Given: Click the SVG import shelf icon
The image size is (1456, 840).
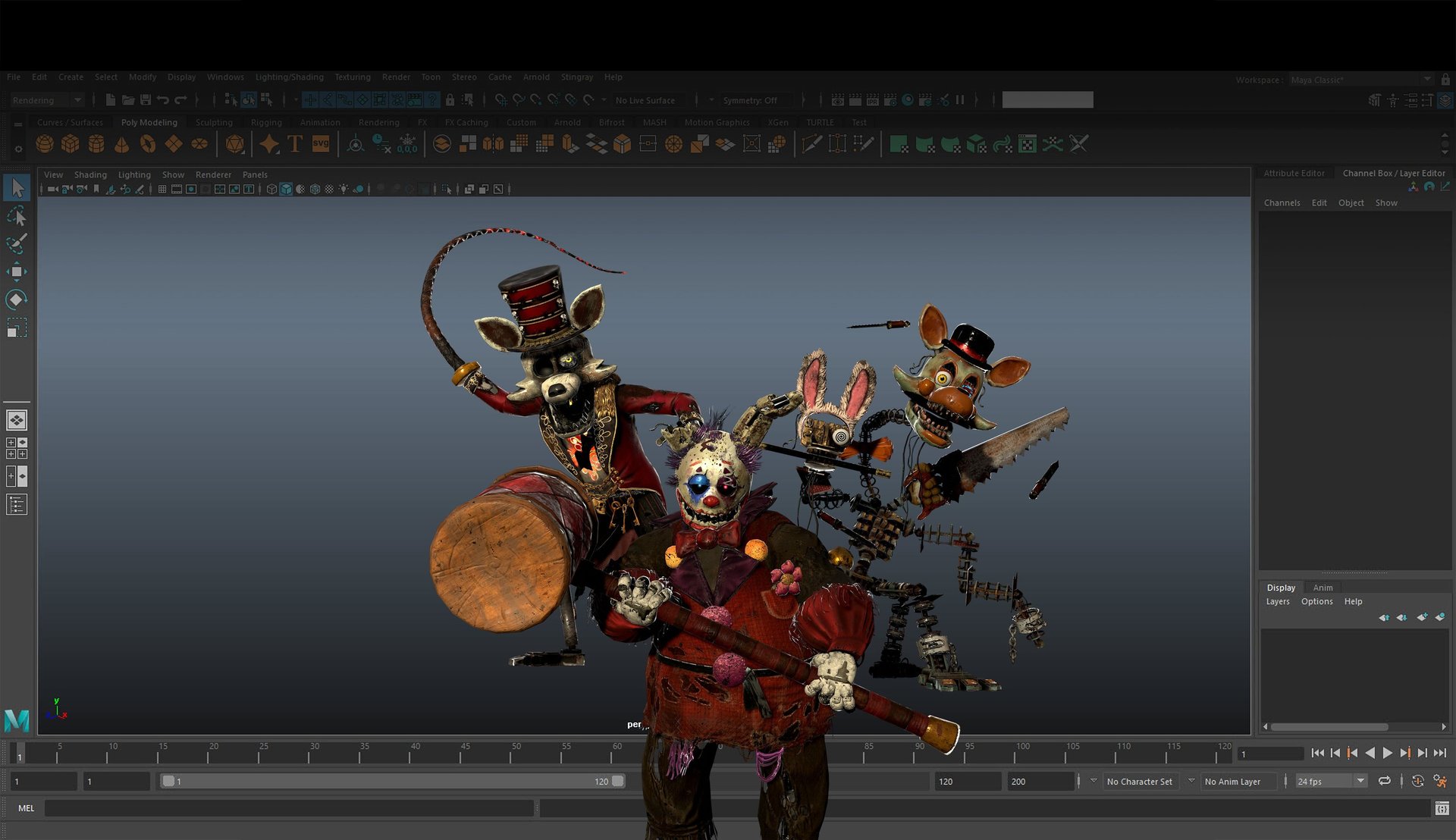Looking at the screenshot, I should [321, 144].
